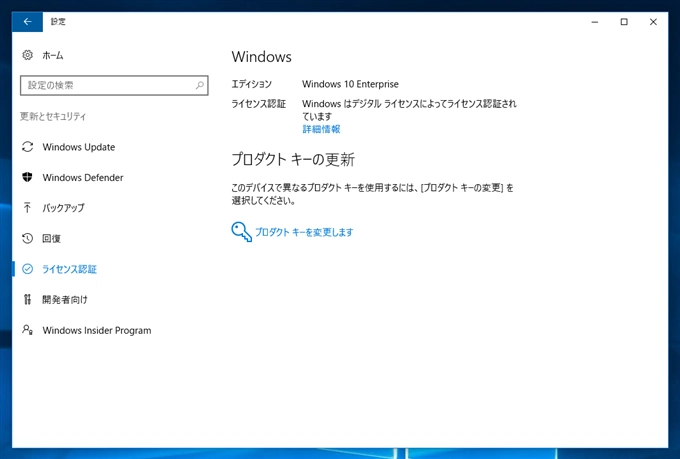Click the key icon for product key
The image size is (680, 459).
pyautogui.click(x=242, y=232)
